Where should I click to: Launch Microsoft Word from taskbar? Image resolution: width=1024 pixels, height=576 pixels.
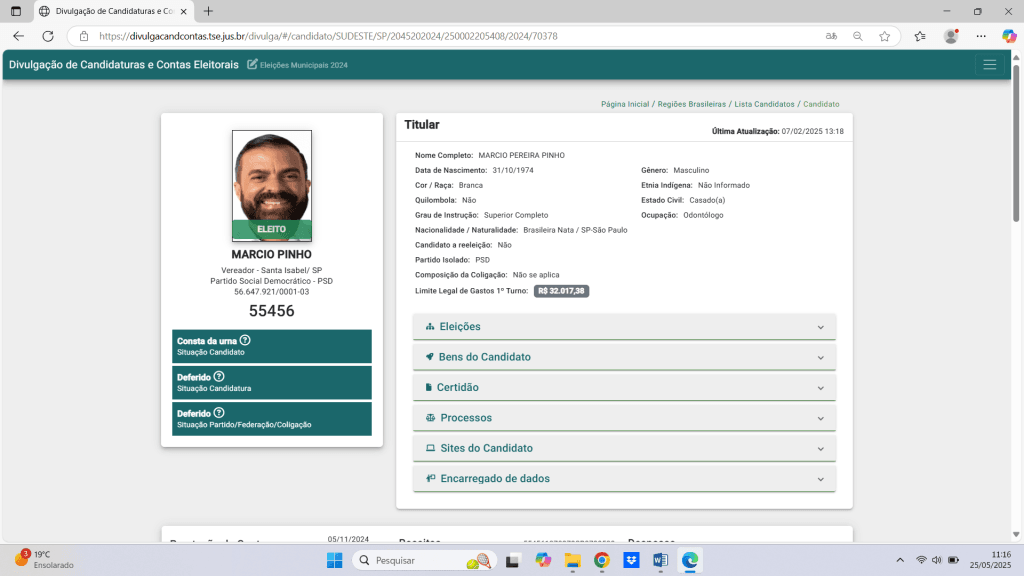click(x=660, y=560)
